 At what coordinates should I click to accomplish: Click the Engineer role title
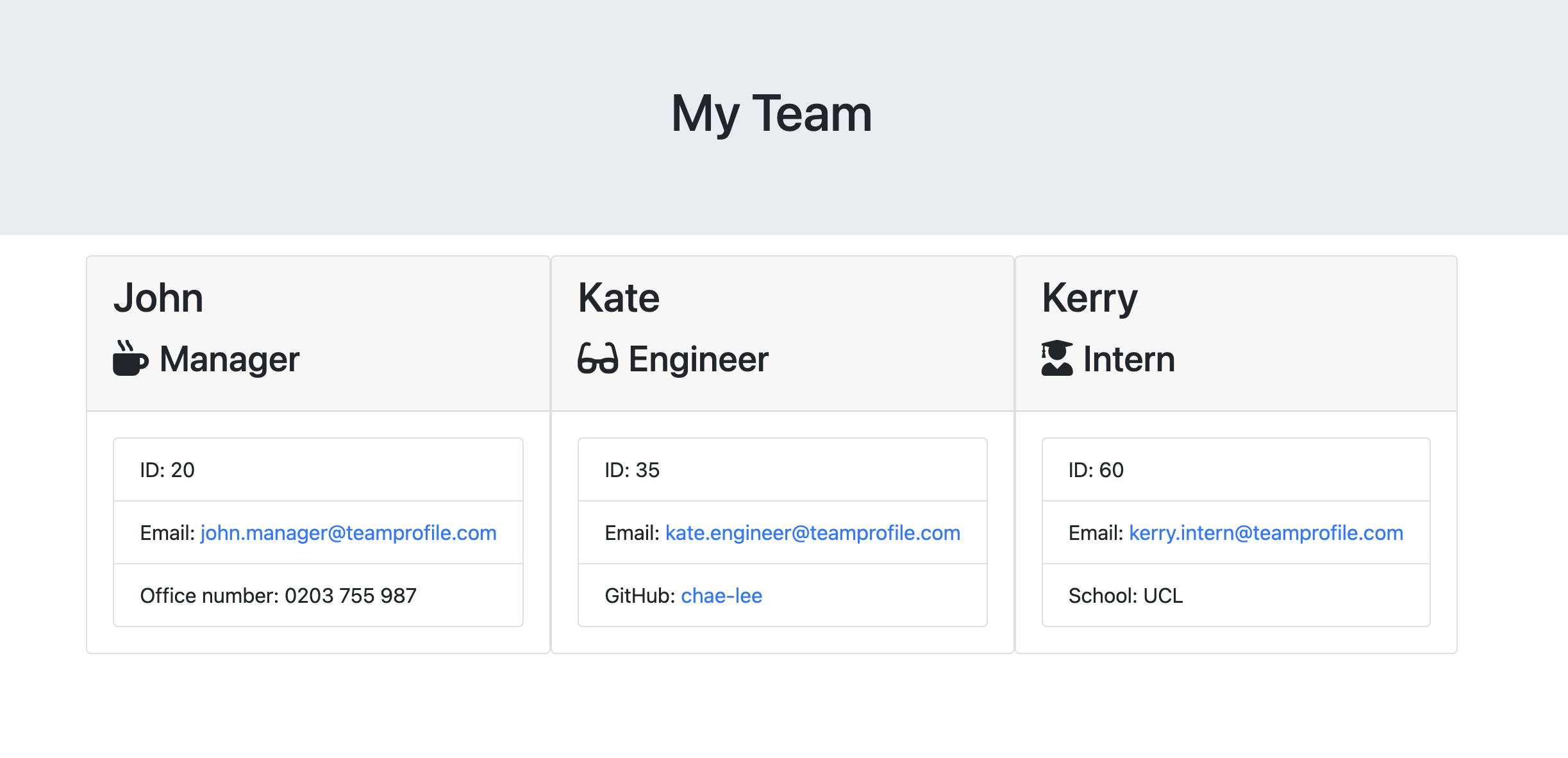point(698,360)
